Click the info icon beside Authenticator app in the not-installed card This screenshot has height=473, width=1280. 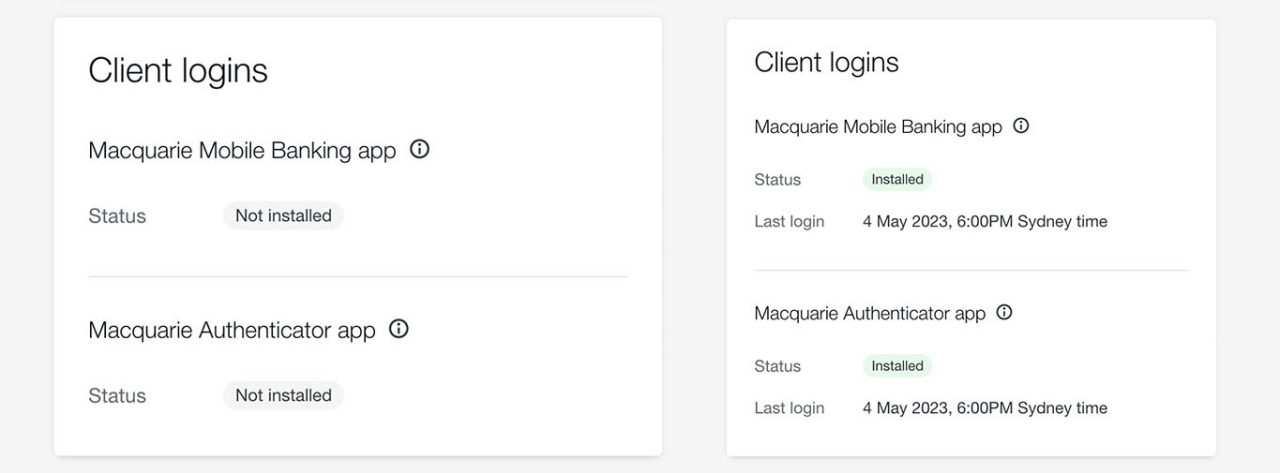[399, 329]
